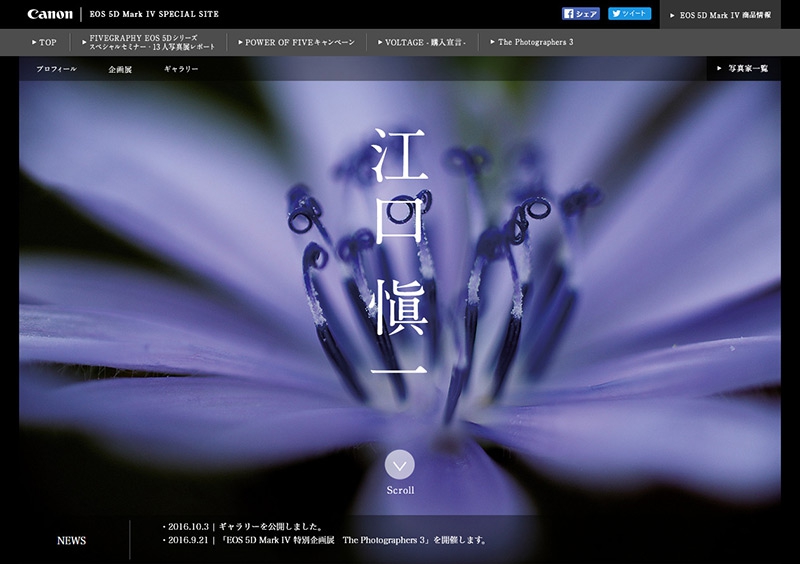Switch to 企画展 tab
Viewport: 800px width, 564px height.
tap(121, 69)
